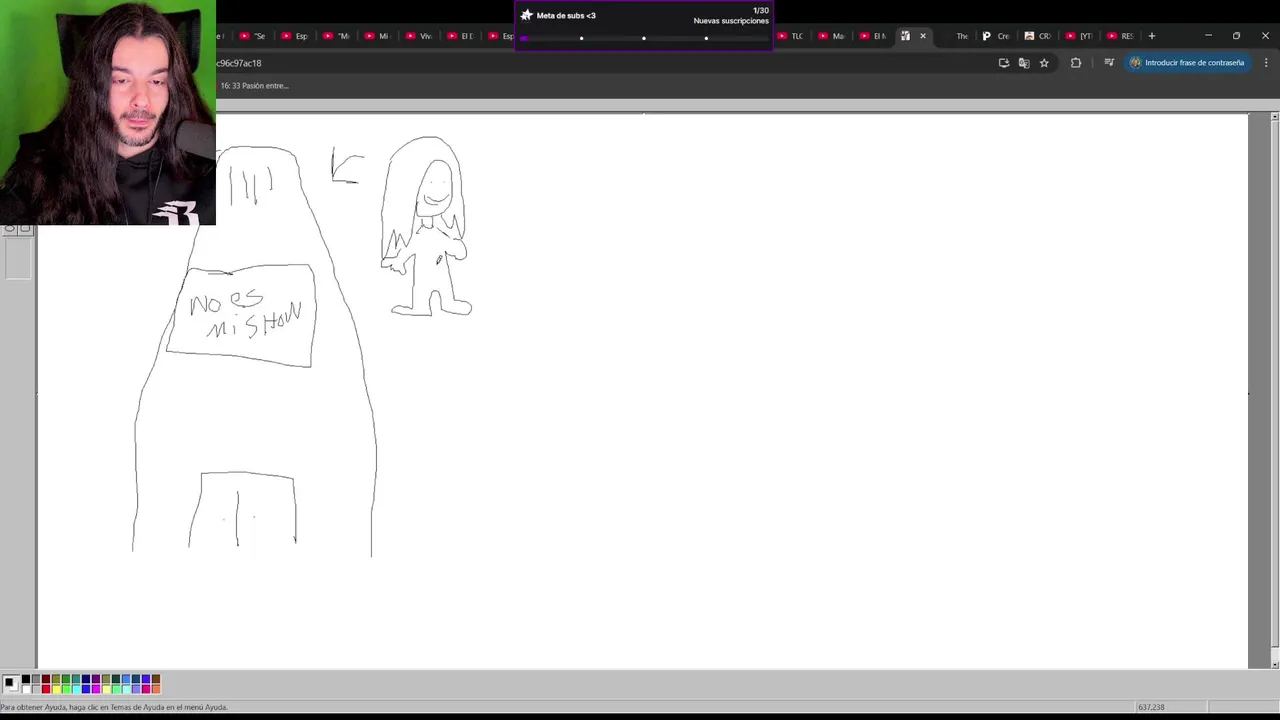Switch to the 'Se' YouTube tab

click(253, 36)
